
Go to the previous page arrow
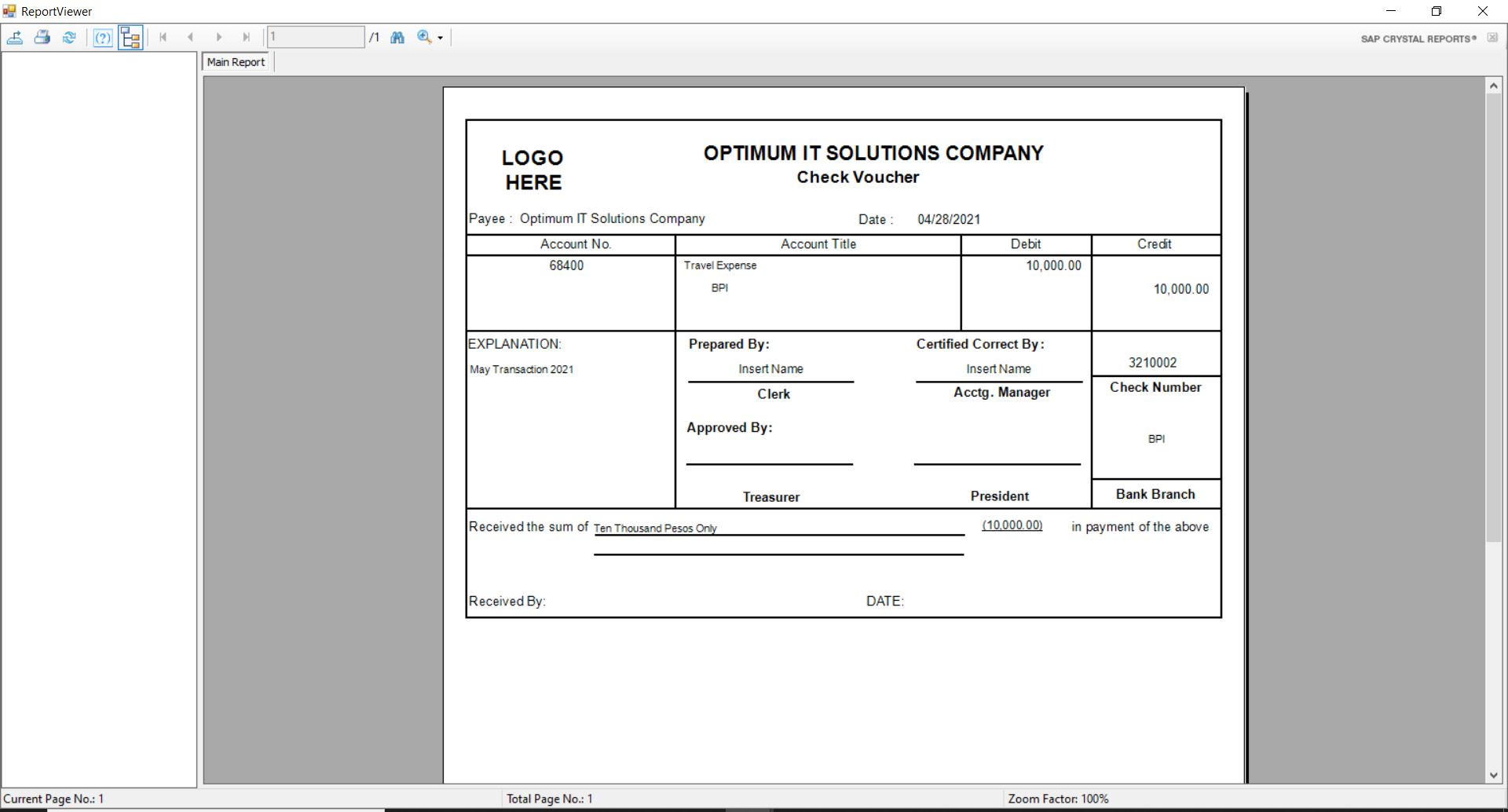click(x=190, y=37)
